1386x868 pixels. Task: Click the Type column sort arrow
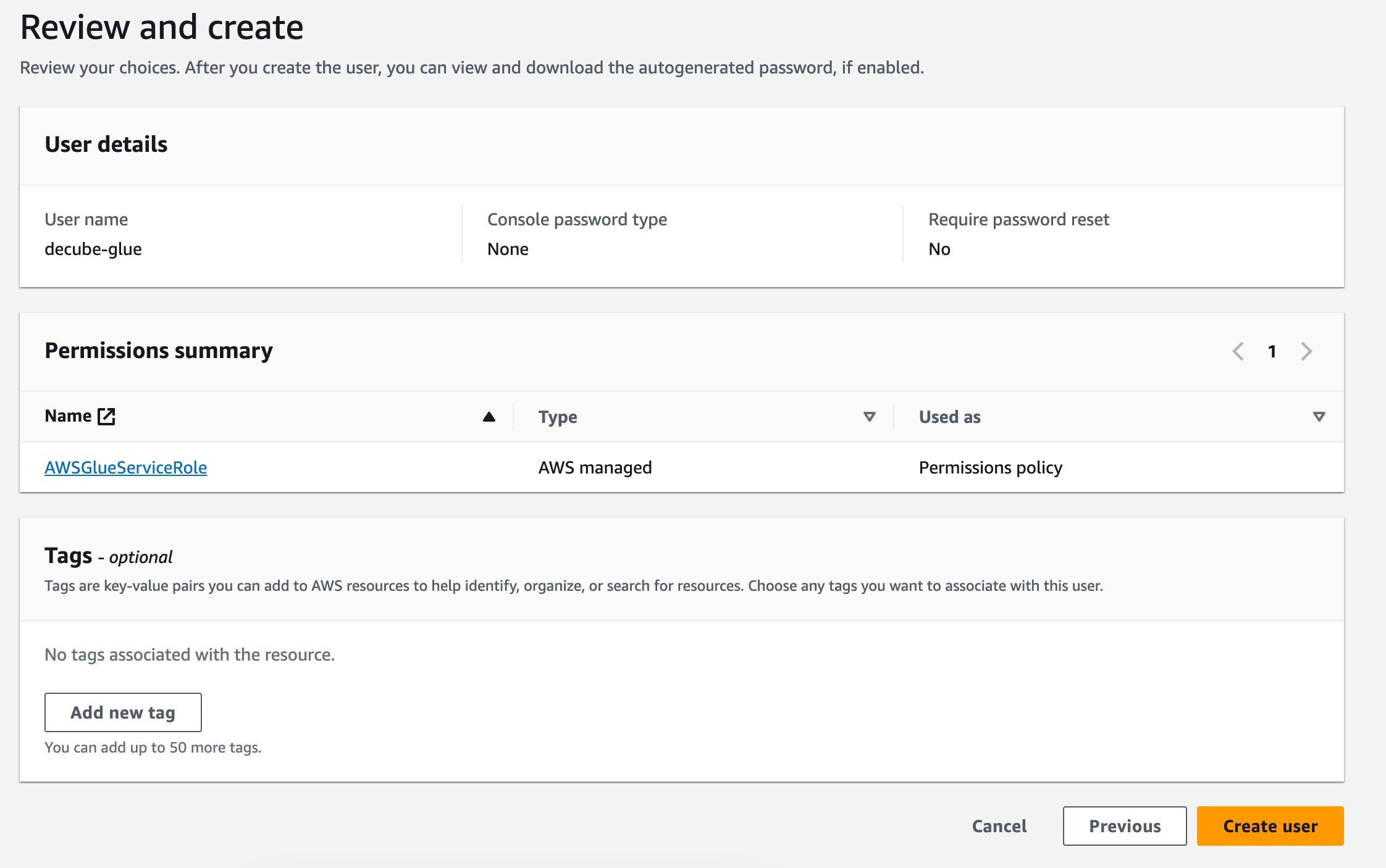coord(869,417)
